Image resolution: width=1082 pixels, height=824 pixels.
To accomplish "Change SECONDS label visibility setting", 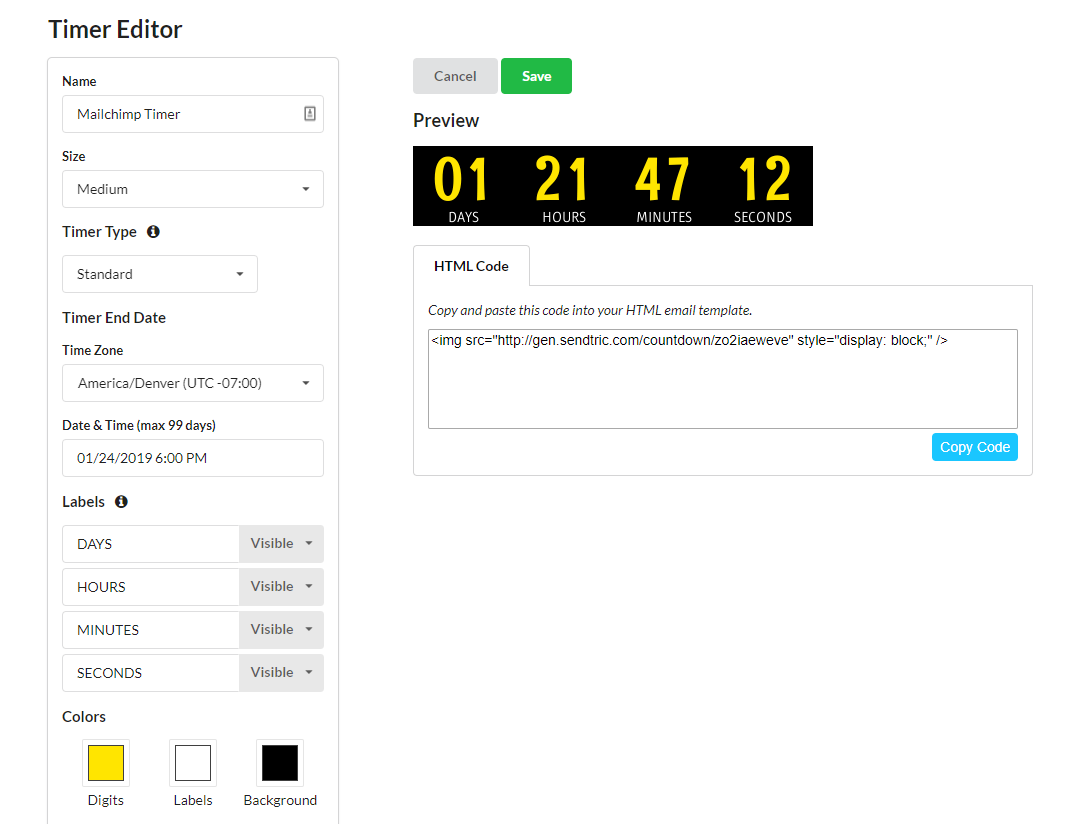I will [281, 673].
